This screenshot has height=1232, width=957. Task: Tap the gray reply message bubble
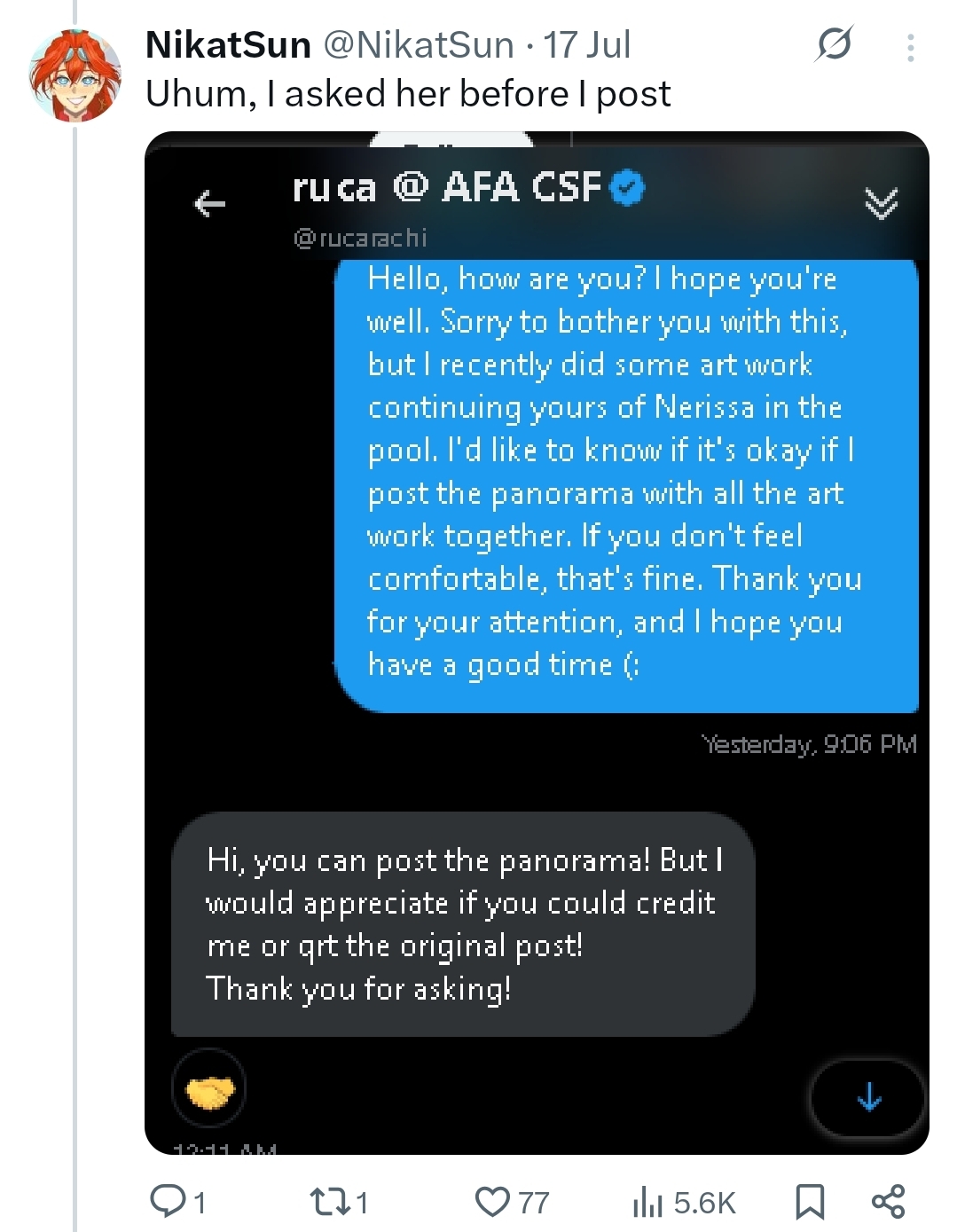(x=463, y=924)
